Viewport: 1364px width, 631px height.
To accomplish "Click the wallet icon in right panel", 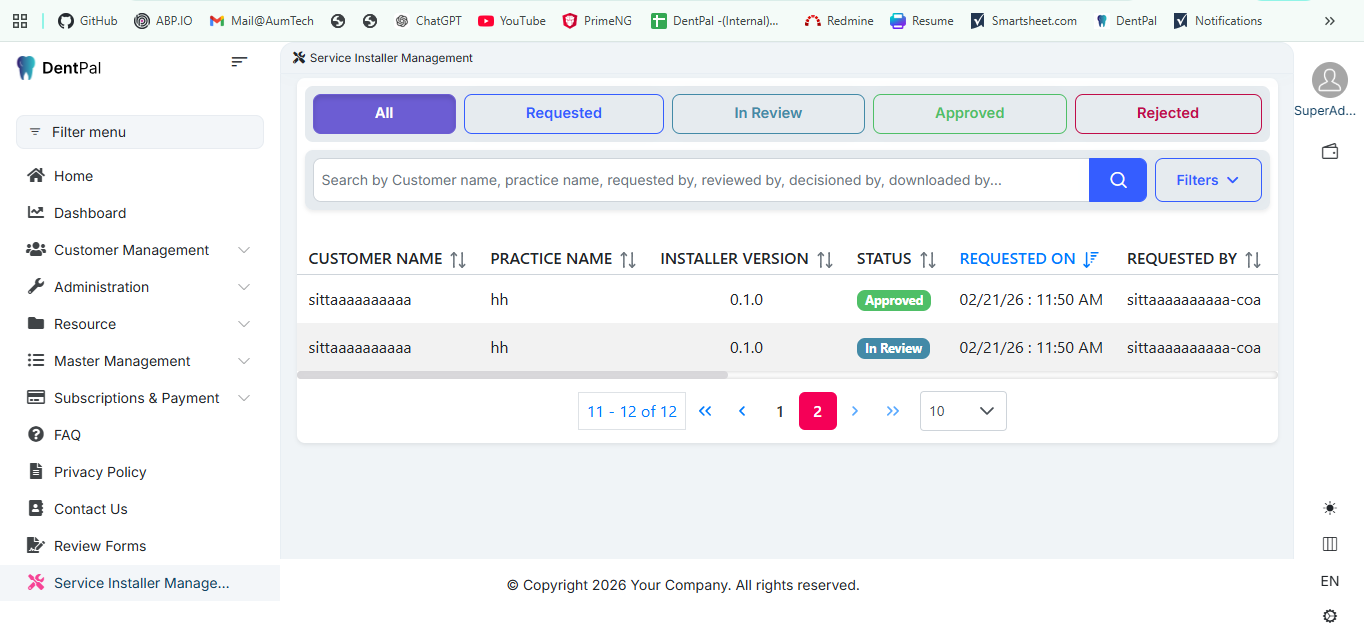I will 1329,152.
